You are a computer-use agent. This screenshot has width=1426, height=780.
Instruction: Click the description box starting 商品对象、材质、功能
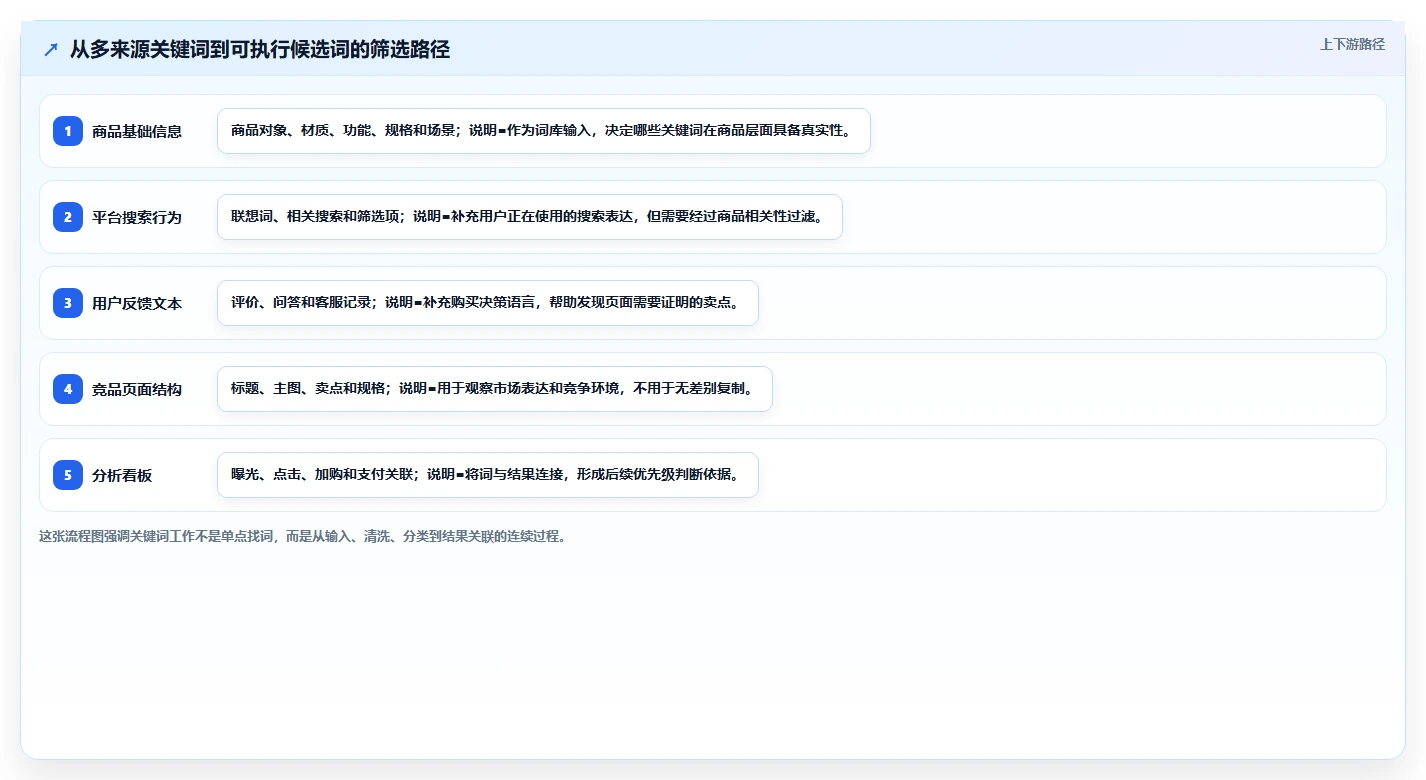(544, 131)
